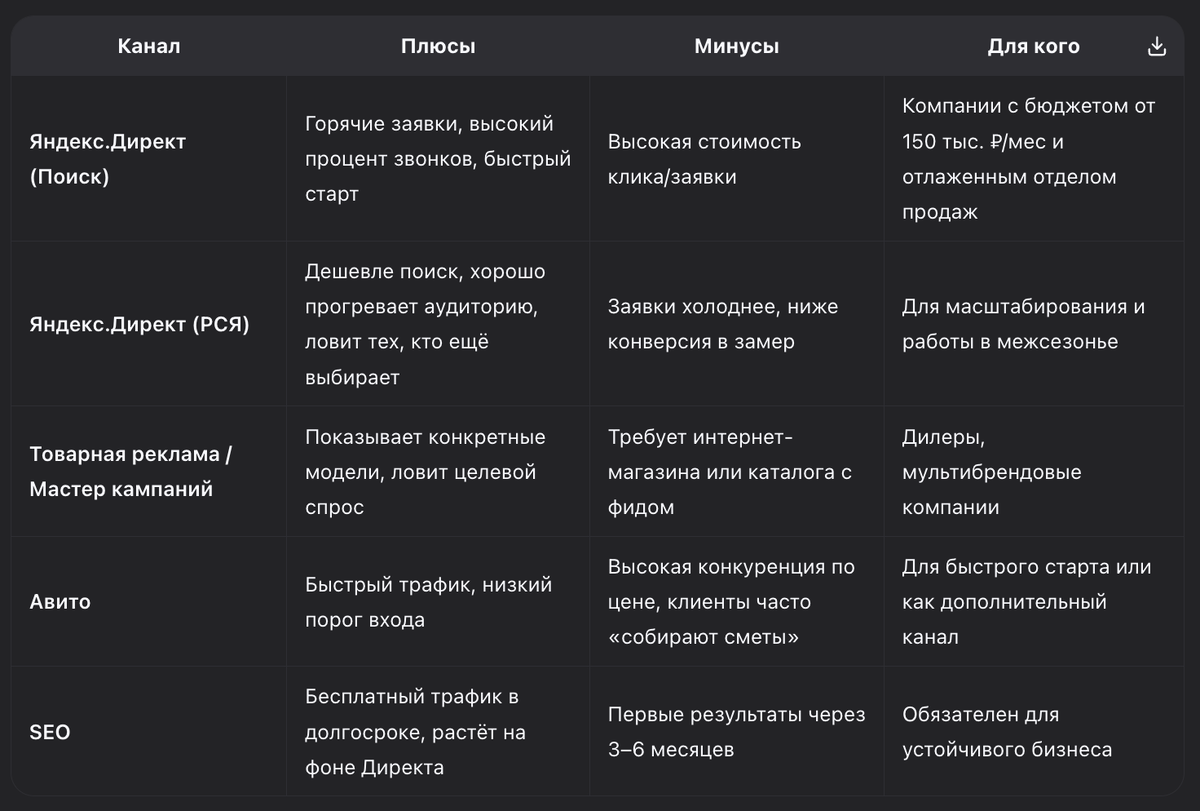Select the Яндекс.Директ (РСЯ) row label
1200x811 pixels.
pos(140,324)
